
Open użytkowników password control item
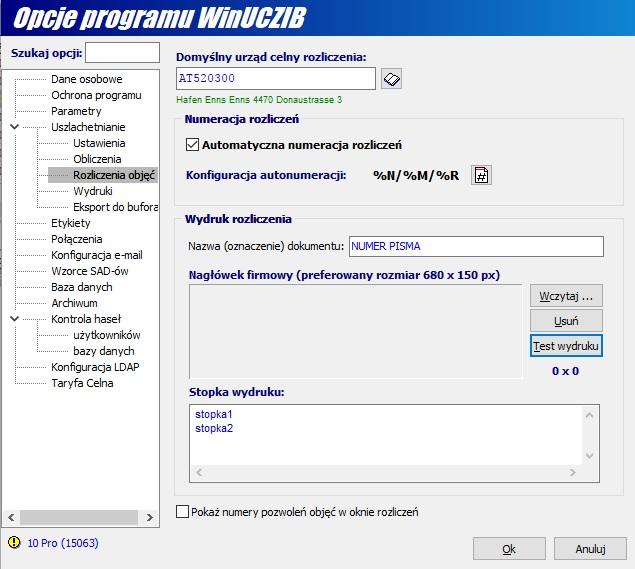(x=107, y=335)
